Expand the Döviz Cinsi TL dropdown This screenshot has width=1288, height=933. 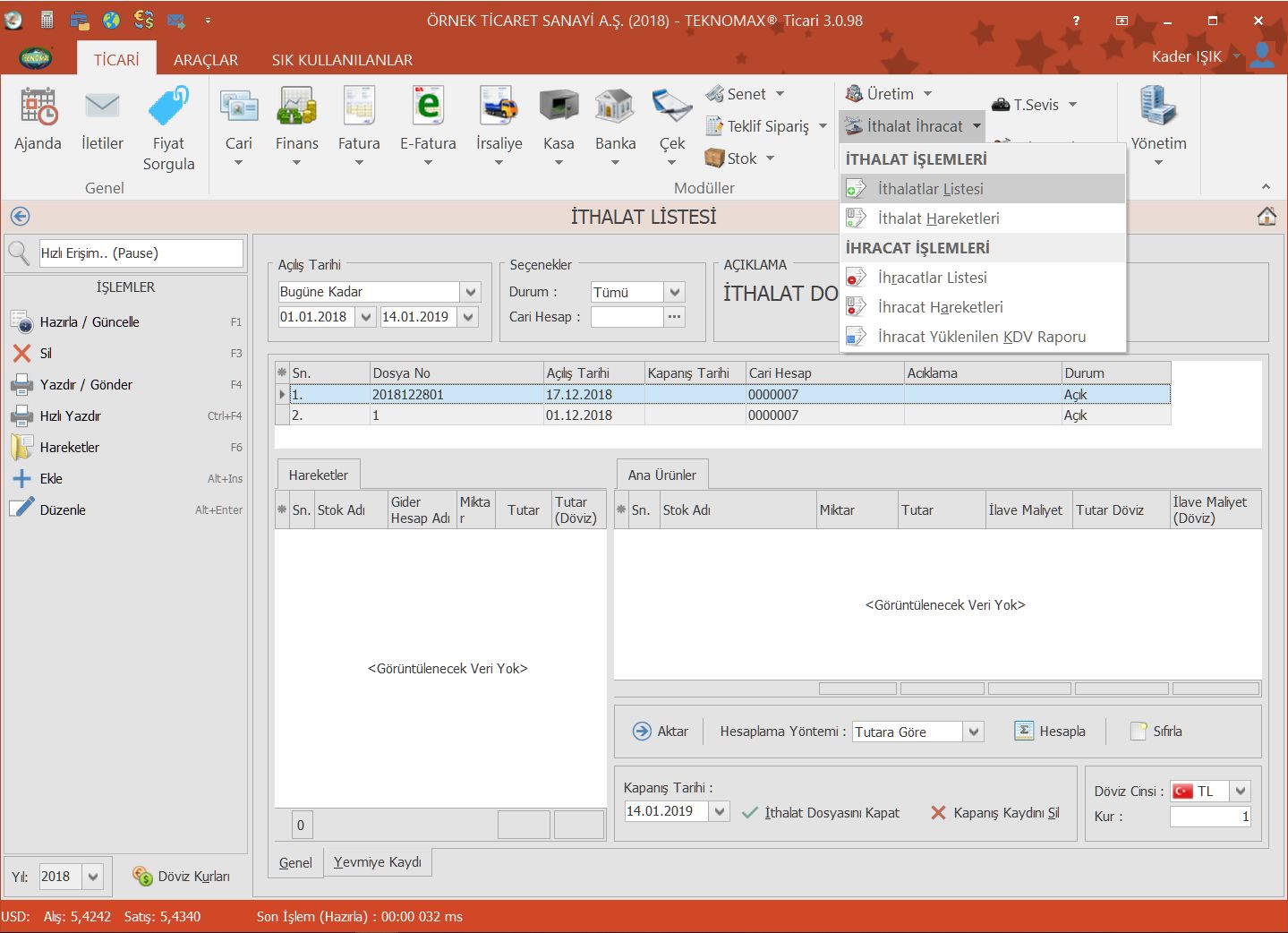1240,792
